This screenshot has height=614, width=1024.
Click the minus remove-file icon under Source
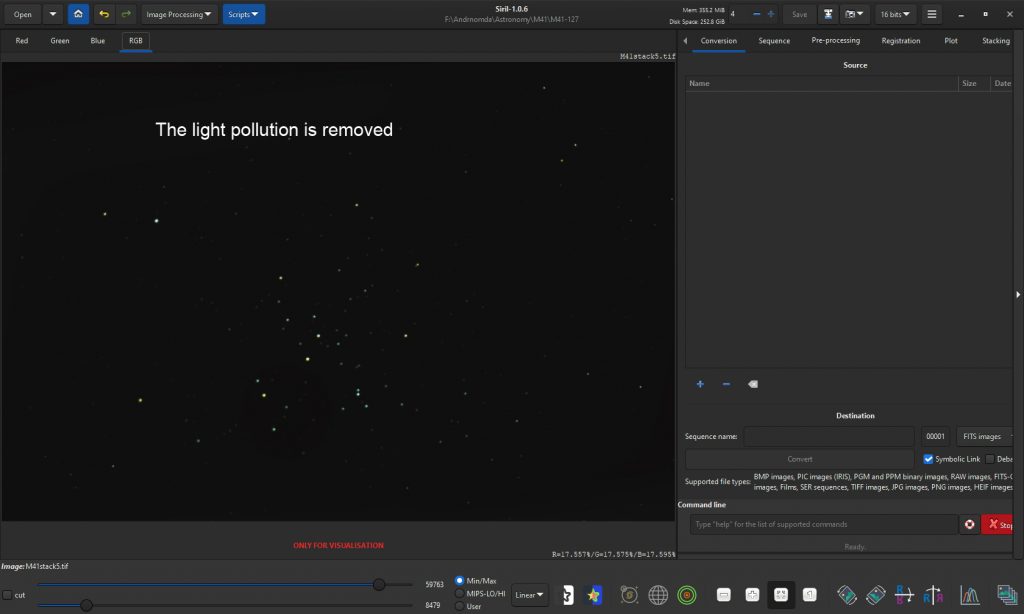726,384
